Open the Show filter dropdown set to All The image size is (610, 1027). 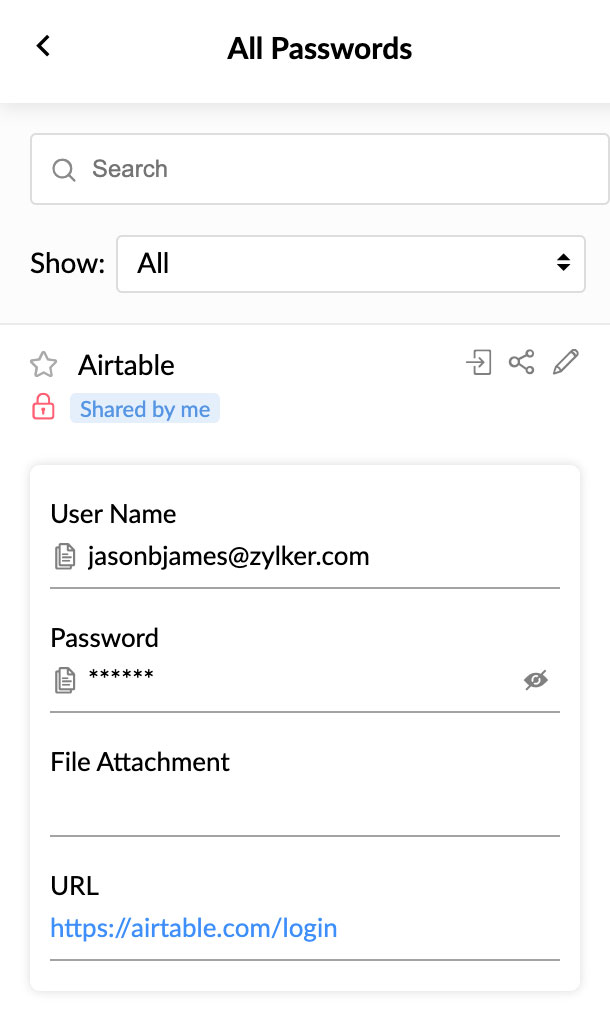point(350,264)
